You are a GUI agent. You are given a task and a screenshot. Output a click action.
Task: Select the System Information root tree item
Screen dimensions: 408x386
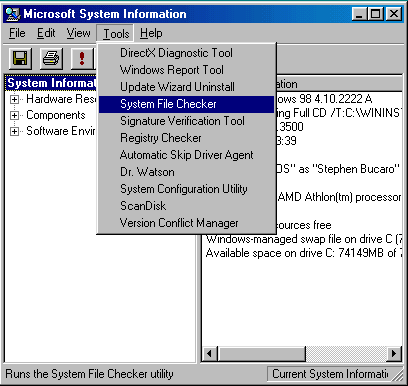51,83
